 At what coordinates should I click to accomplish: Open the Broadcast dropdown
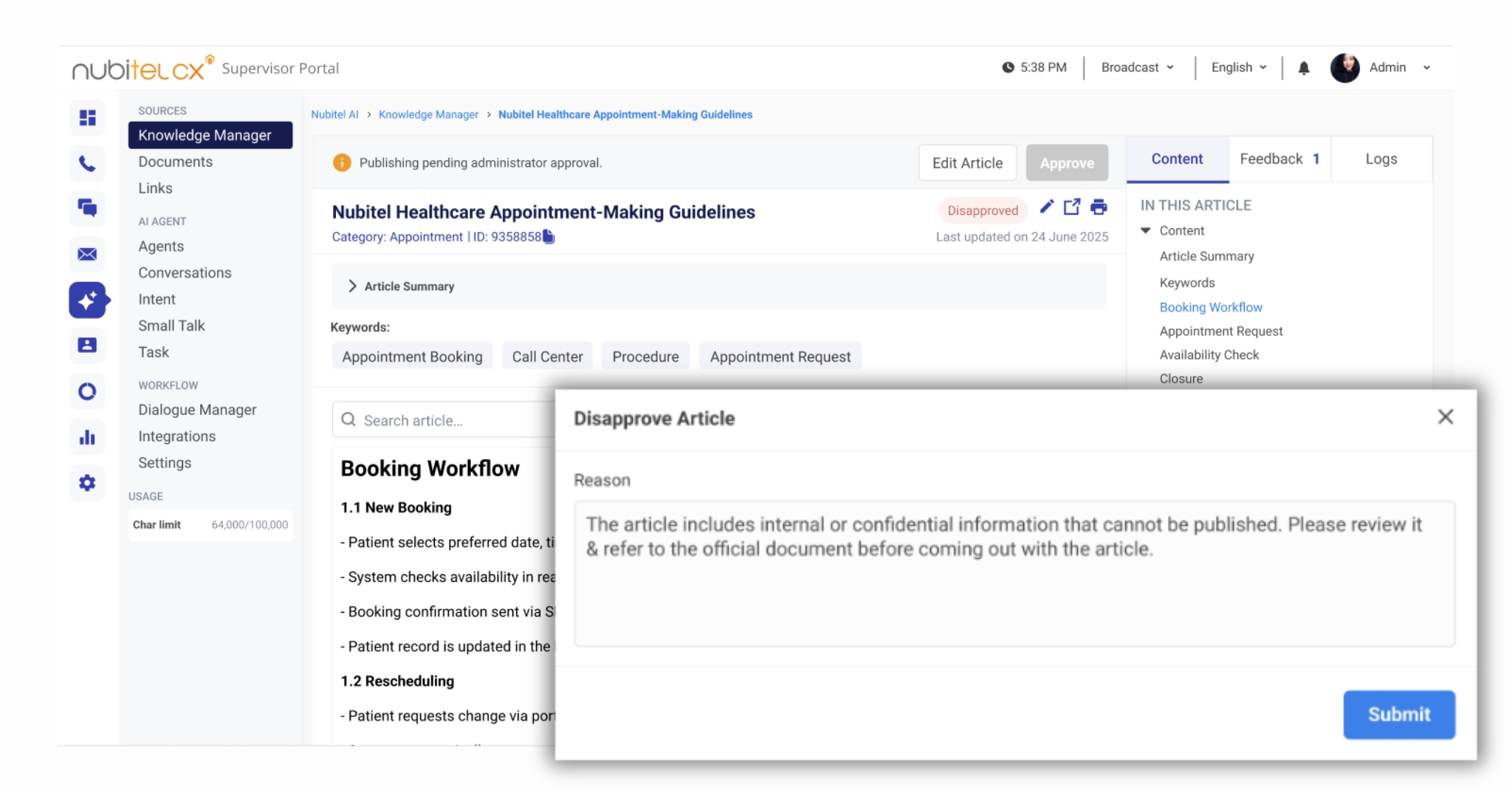pos(1135,67)
